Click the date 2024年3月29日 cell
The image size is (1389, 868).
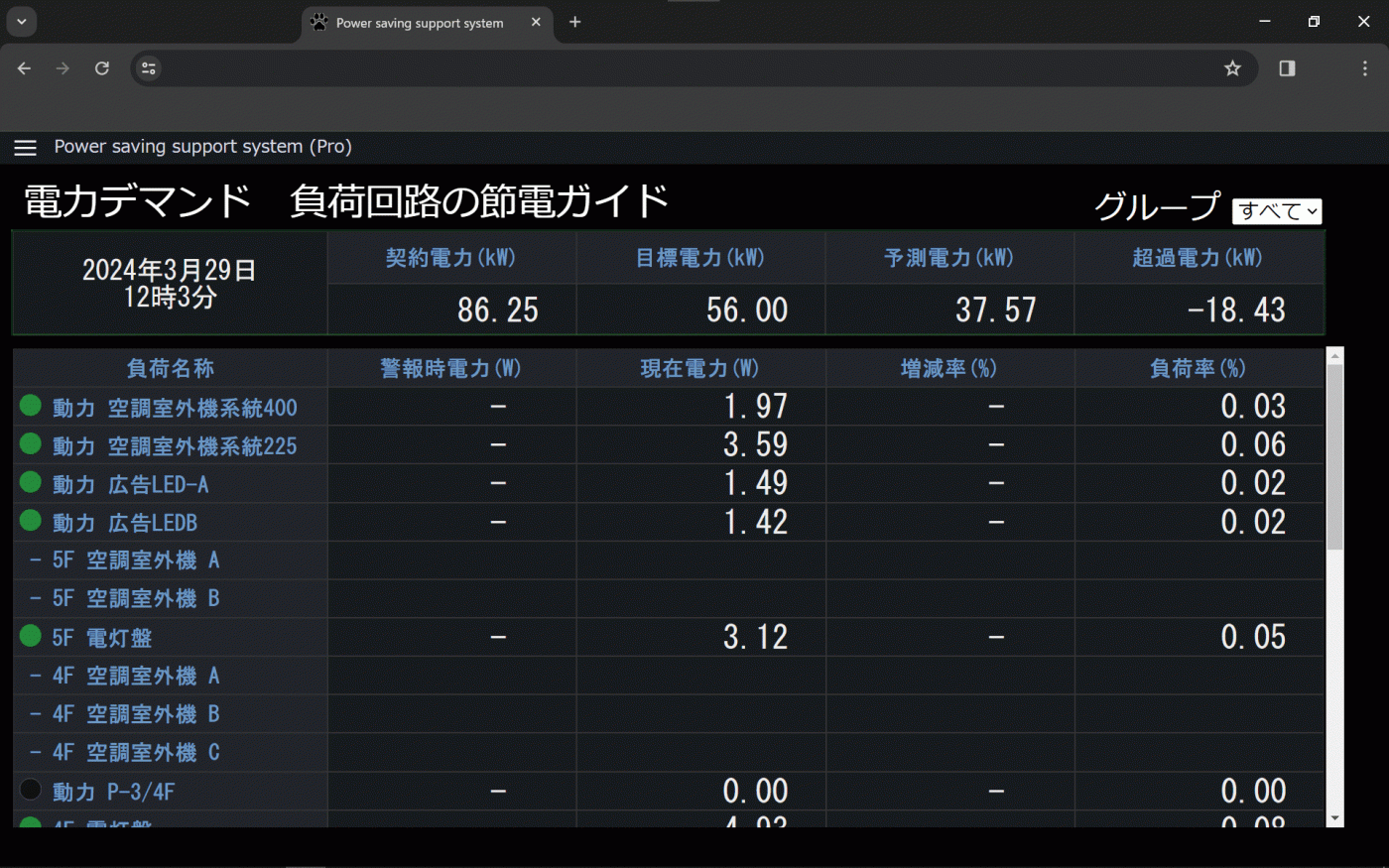pyautogui.click(x=170, y=284)
